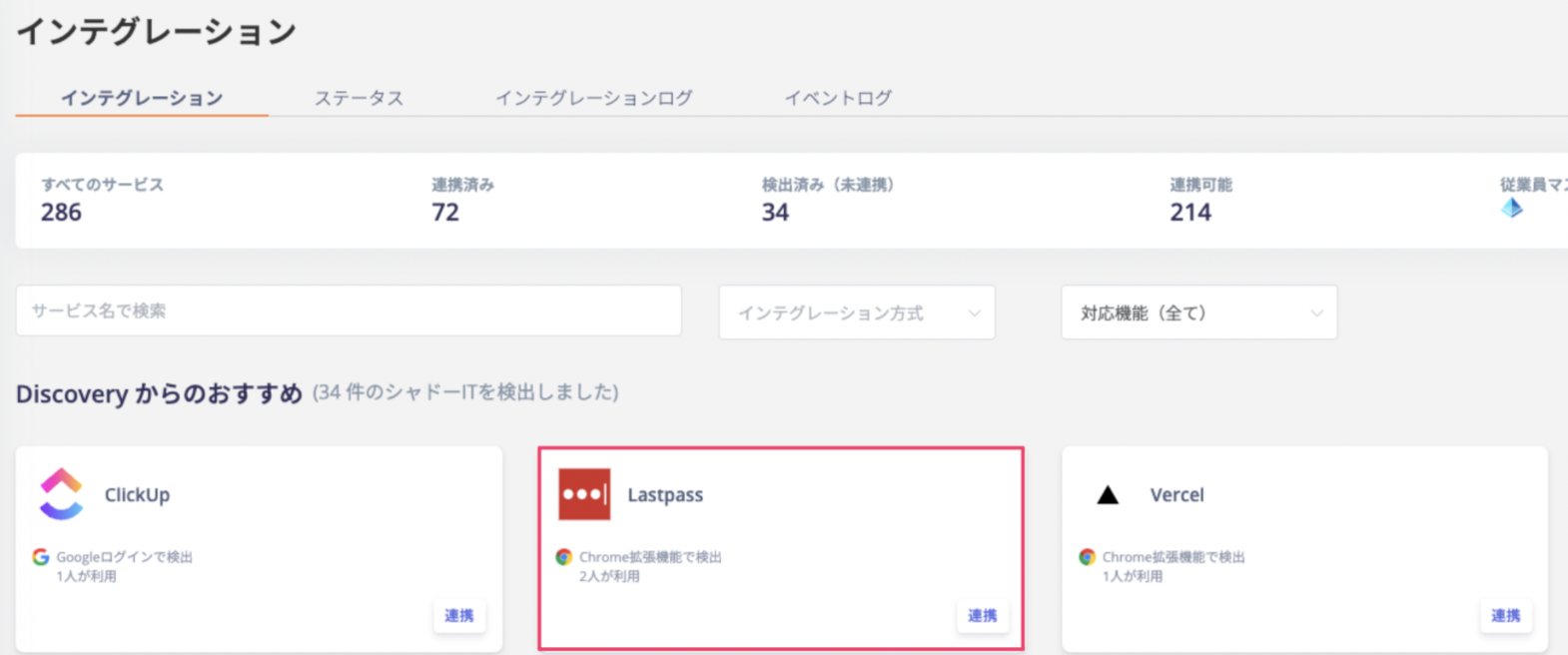Image resolution: width=1568 pixels, height=655 pixels.
Task: Click Google icon on ClickUp card
Action: point(40,557)
